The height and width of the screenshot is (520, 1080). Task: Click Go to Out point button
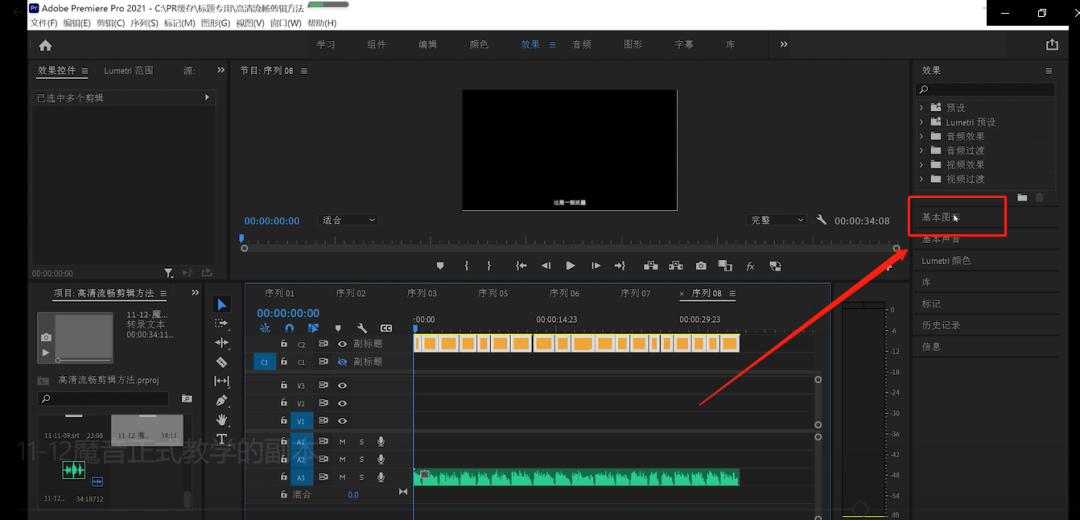tap(620, 266)
